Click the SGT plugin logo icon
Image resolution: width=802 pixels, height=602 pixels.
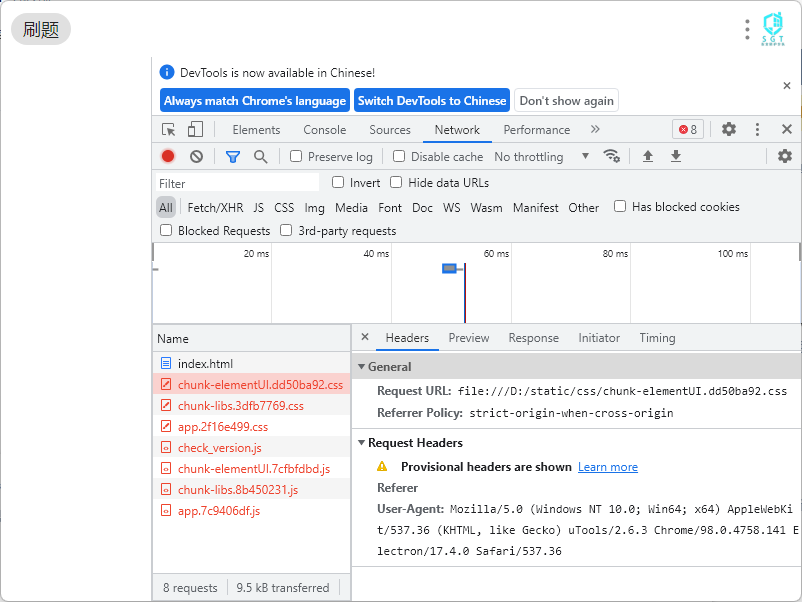pos(773,29)
